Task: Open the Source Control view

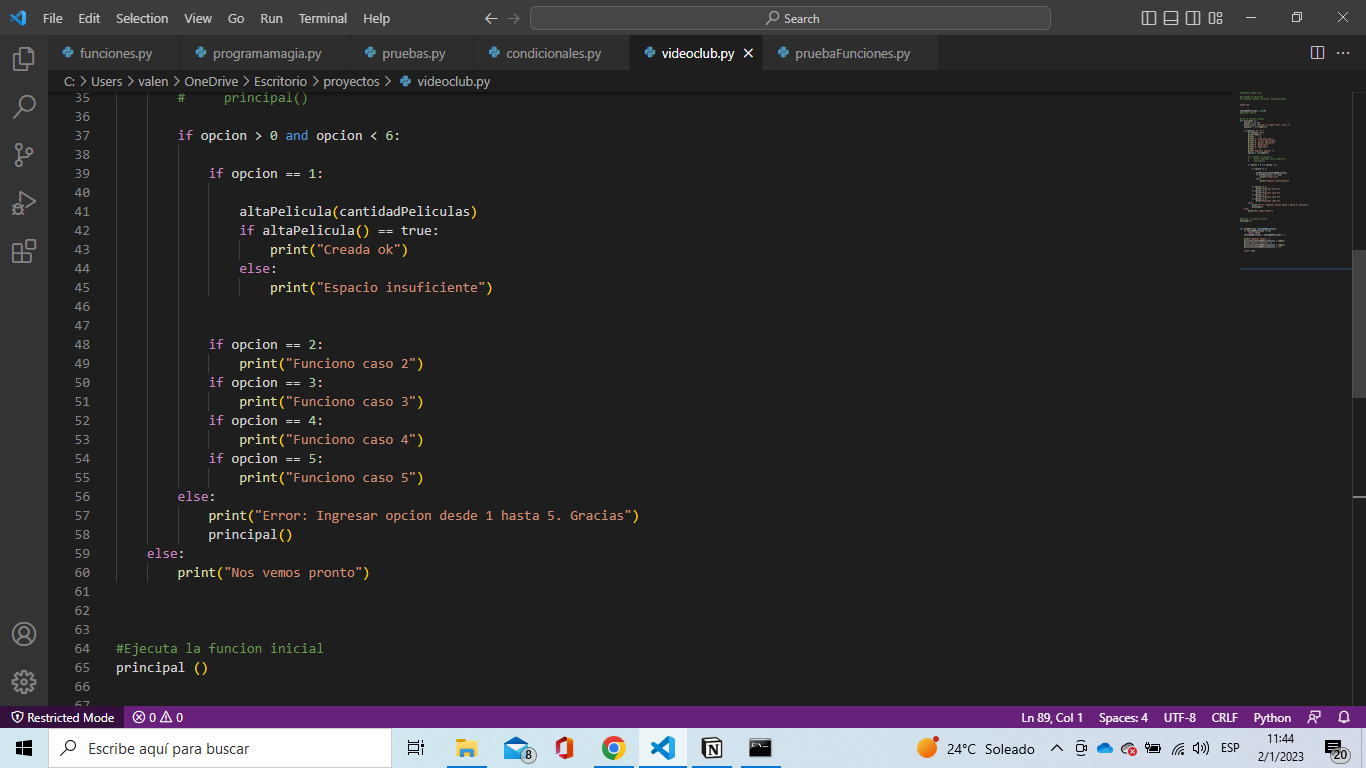Action: pyautogui.click(x=24, y=154)
